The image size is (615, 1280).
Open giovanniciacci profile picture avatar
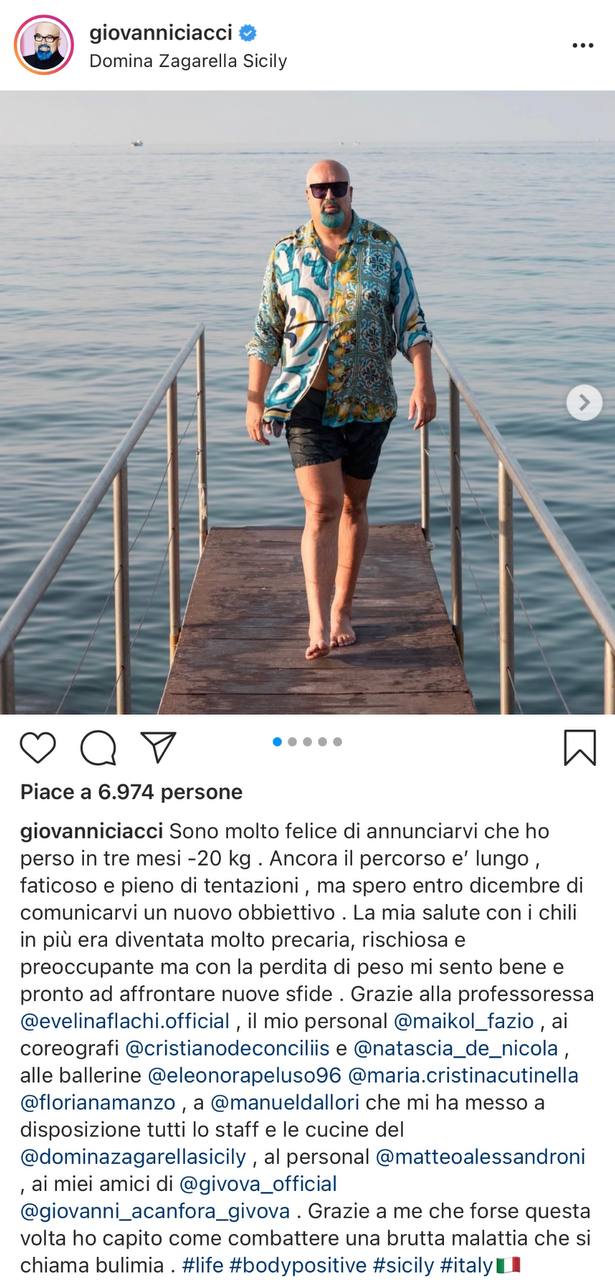(43, 45)
